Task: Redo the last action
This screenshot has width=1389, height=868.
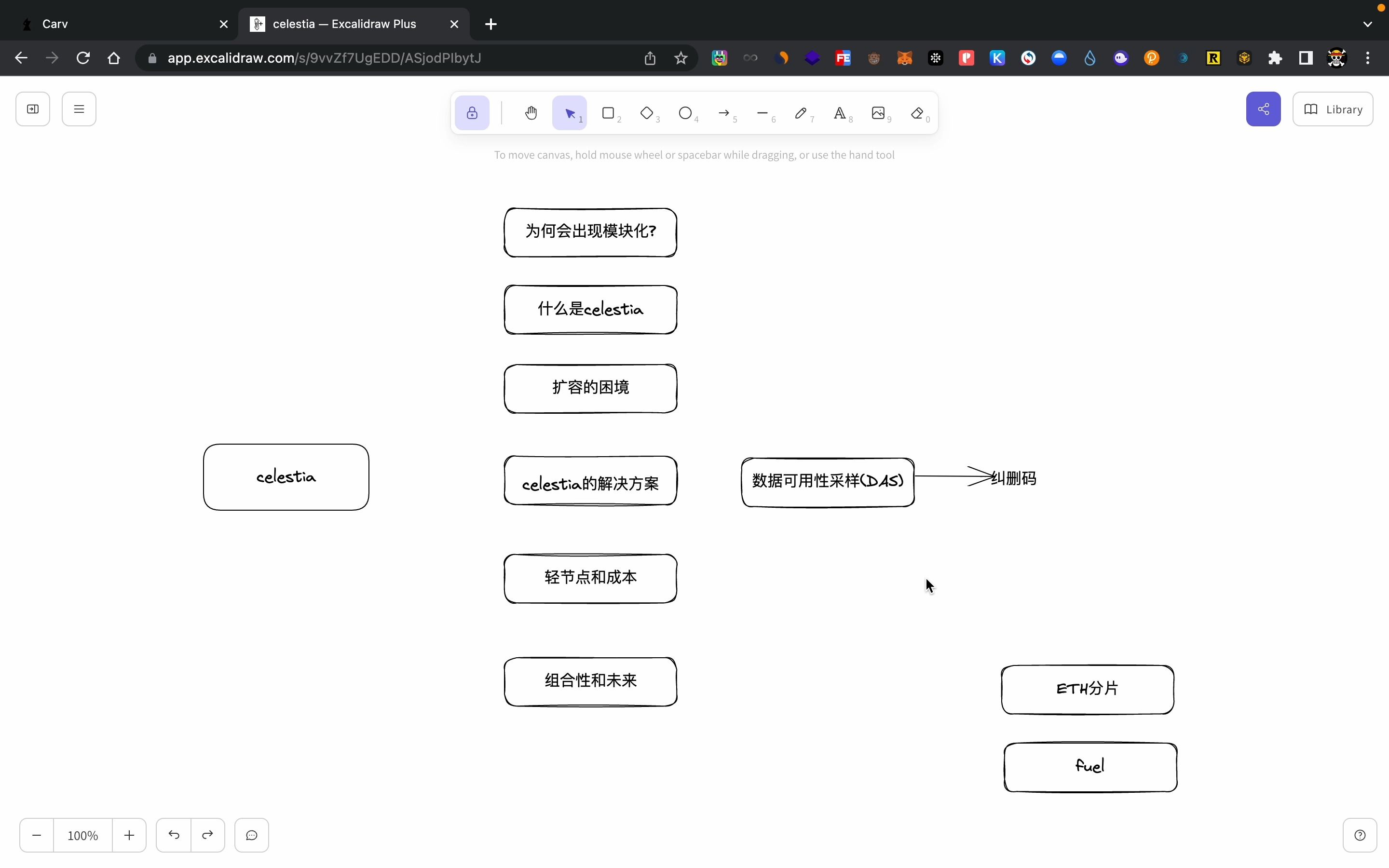Action: click(208, 835)
